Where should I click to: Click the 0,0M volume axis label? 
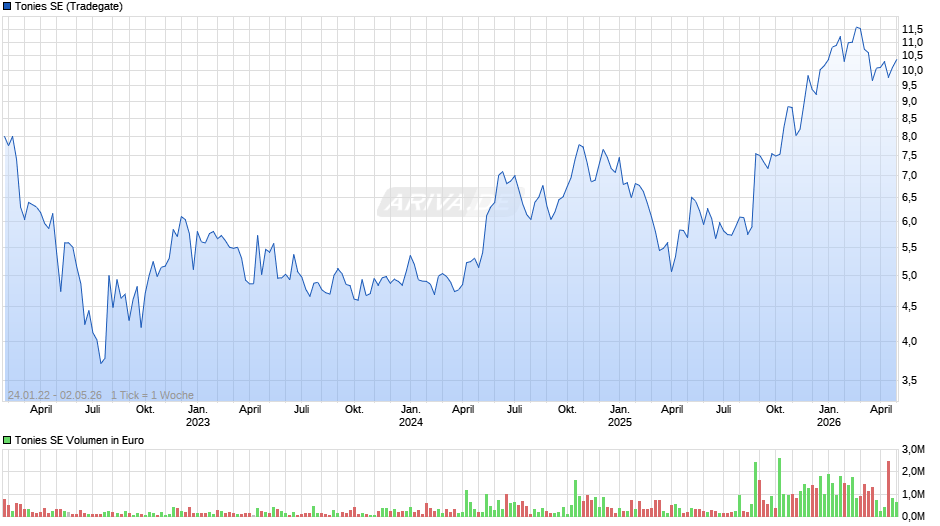tap(913, 516)
